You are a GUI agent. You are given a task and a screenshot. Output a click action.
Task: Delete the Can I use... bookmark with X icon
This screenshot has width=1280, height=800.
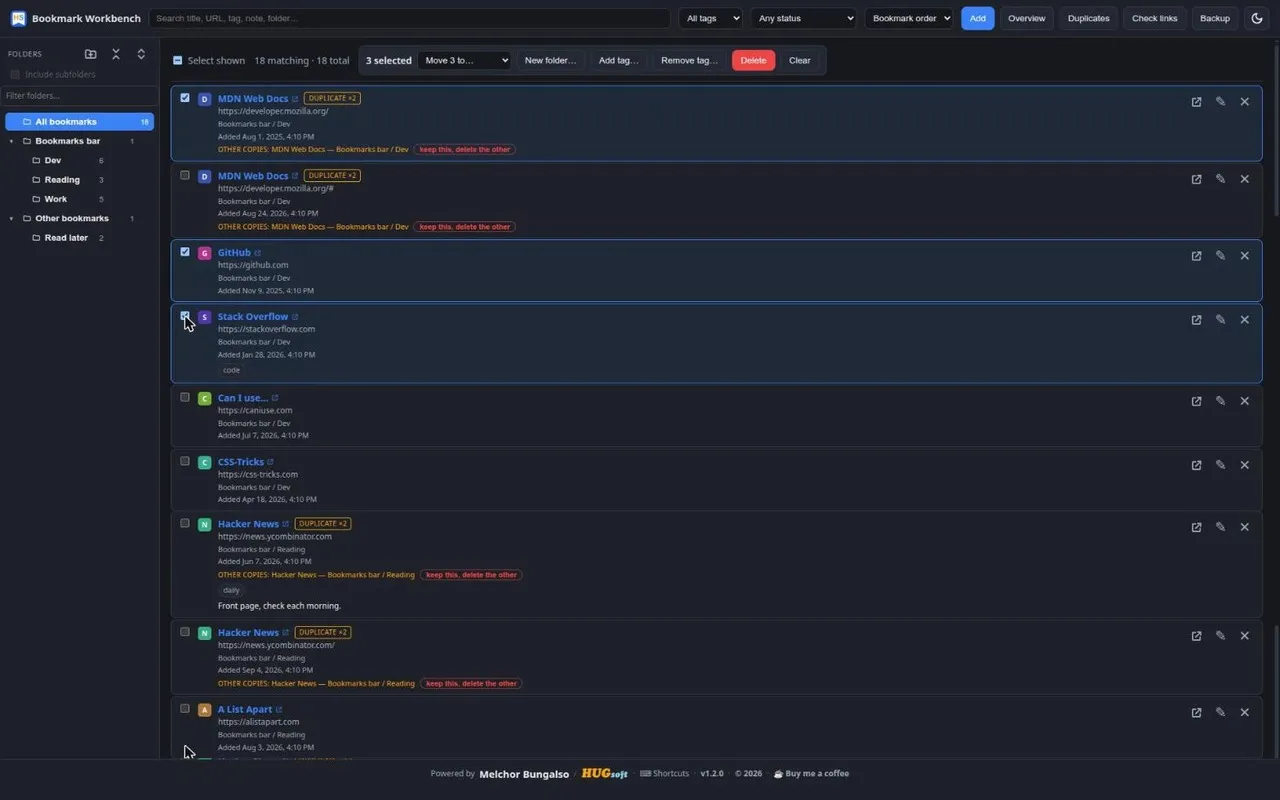[x=1244, y=401]
